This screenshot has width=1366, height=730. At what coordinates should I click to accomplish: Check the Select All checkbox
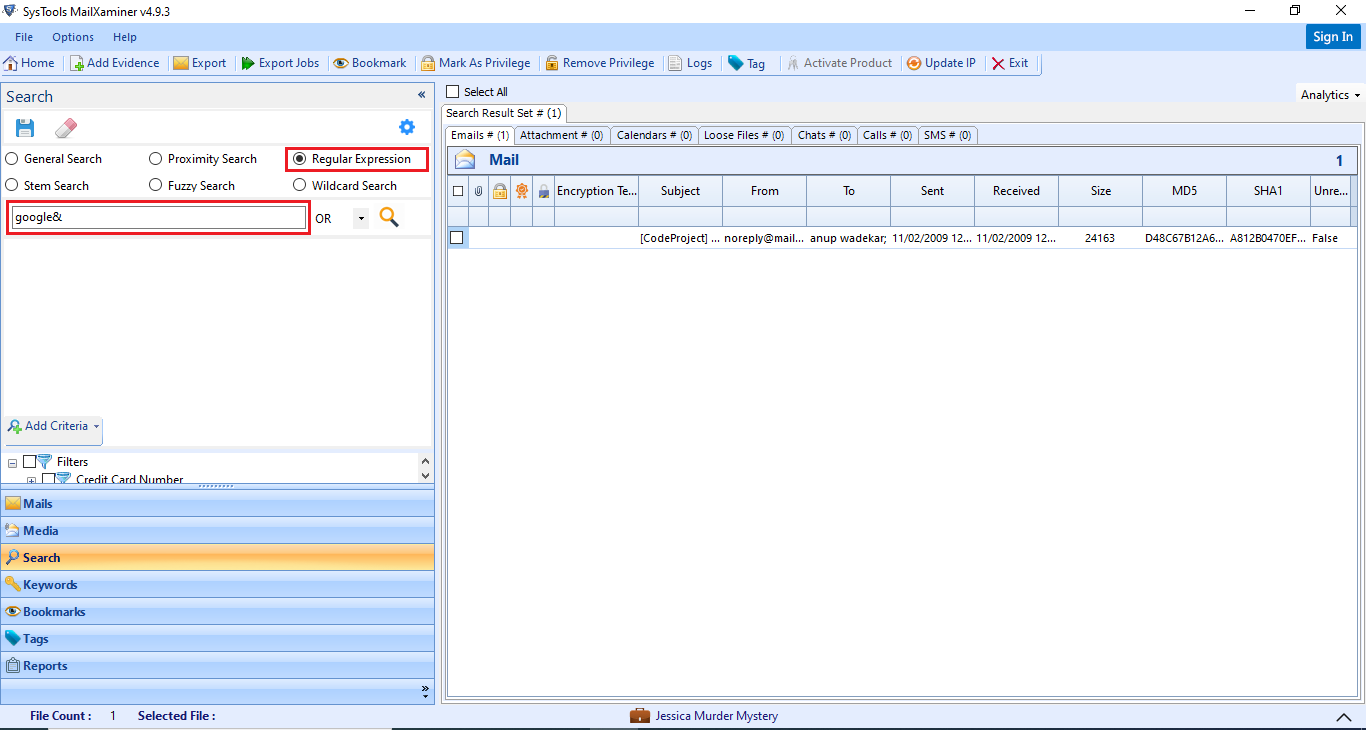point(451,90)
